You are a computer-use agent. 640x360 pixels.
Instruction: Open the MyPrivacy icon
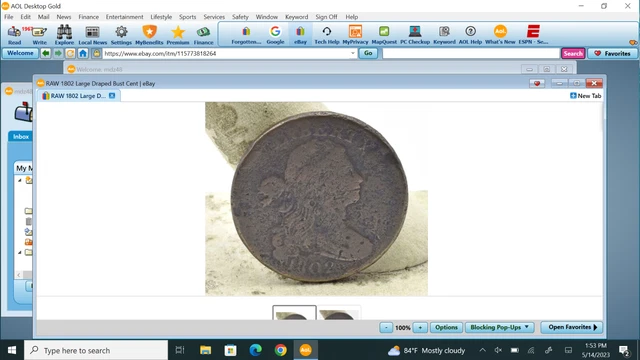(x=355, y=35)
